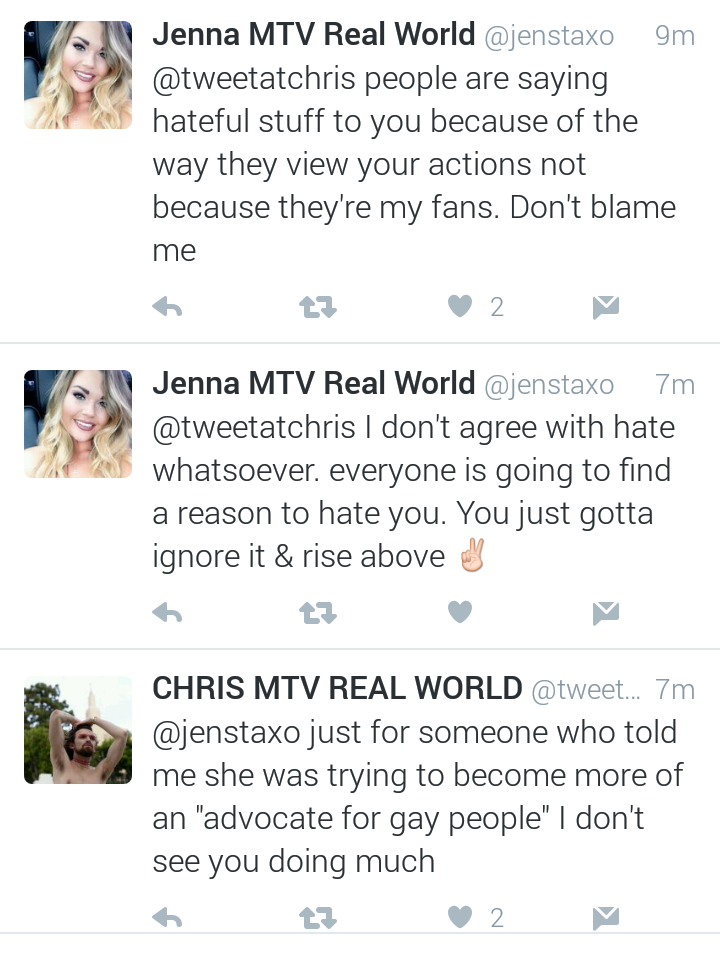Share 'rise above' tweet by message icon
This screenshot has width=720, height=960.
[606, 613]
